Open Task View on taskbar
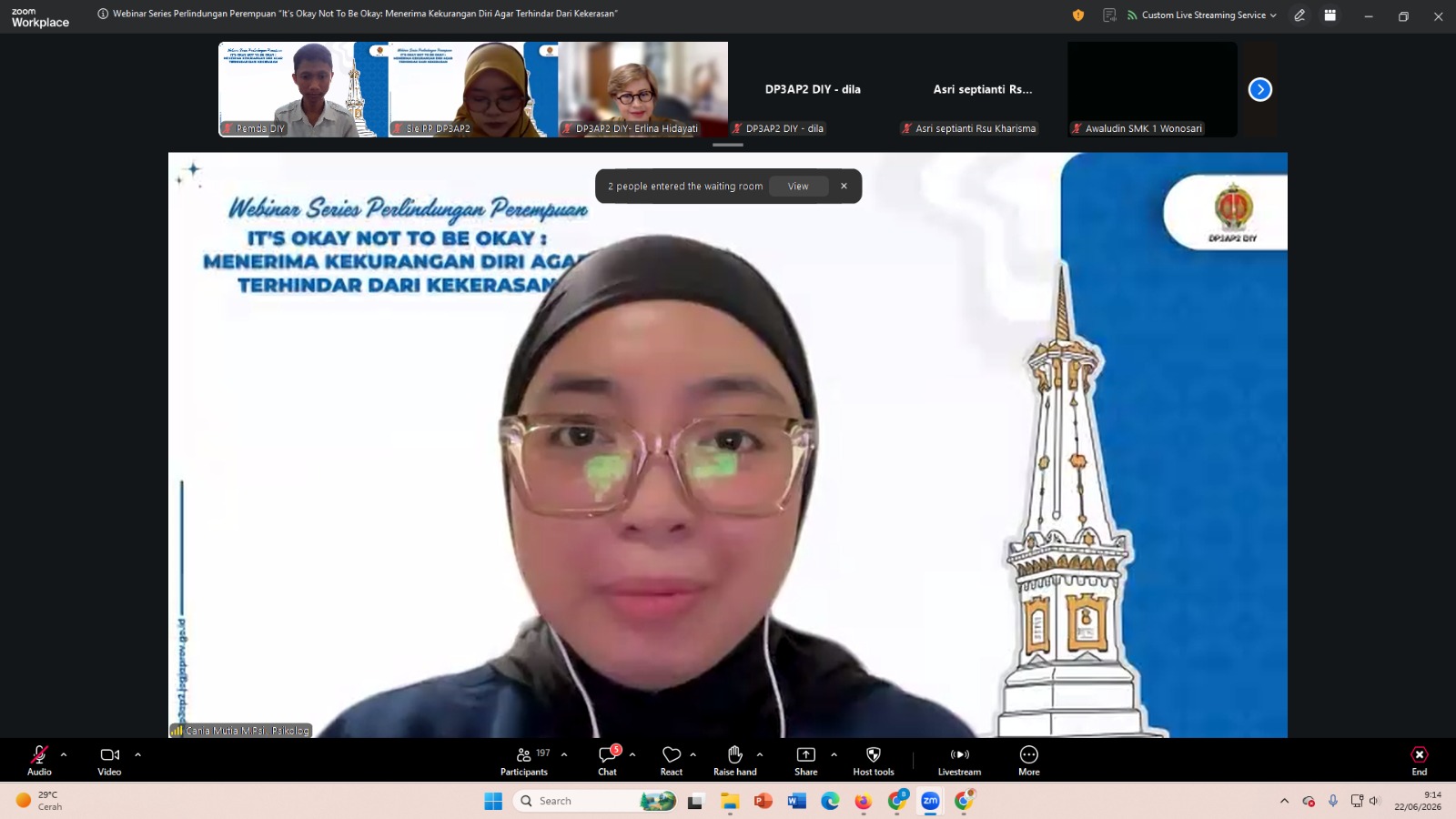Image resolution: width=1456 pixels, height=819 pixels. 696,801
